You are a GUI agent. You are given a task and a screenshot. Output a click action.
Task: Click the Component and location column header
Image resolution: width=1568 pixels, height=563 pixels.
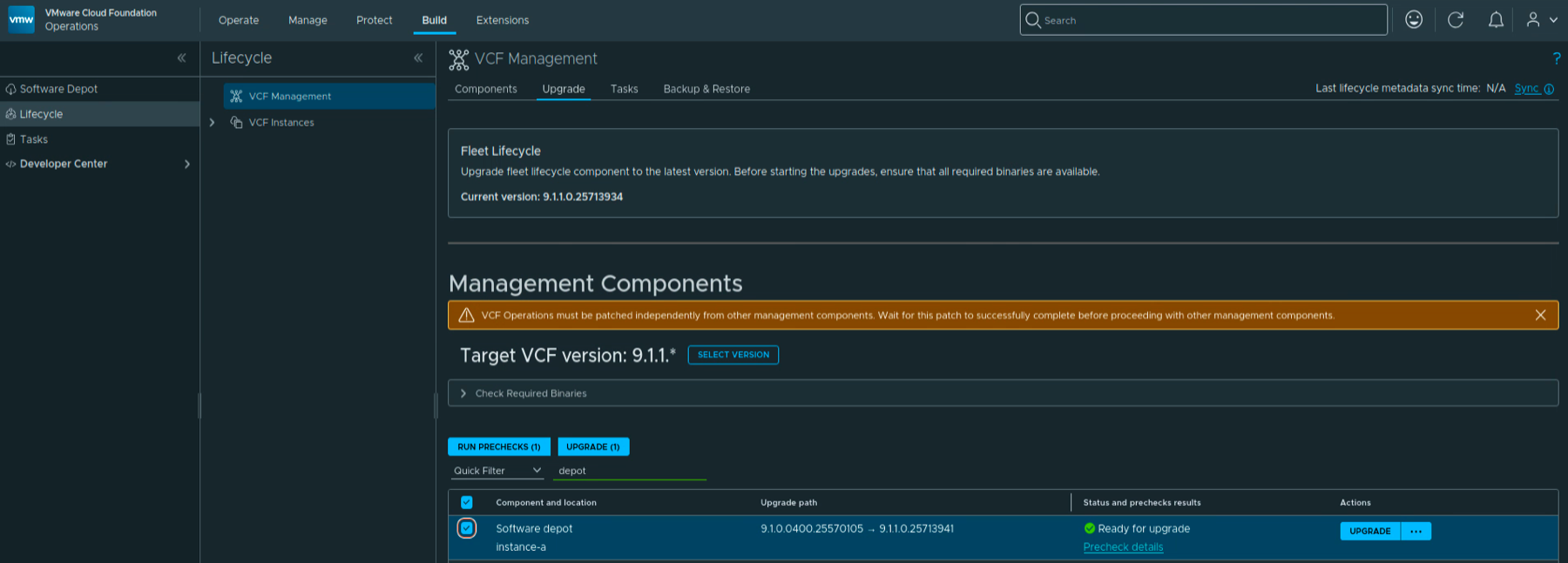pyautogui.click(x=546, y=502)
